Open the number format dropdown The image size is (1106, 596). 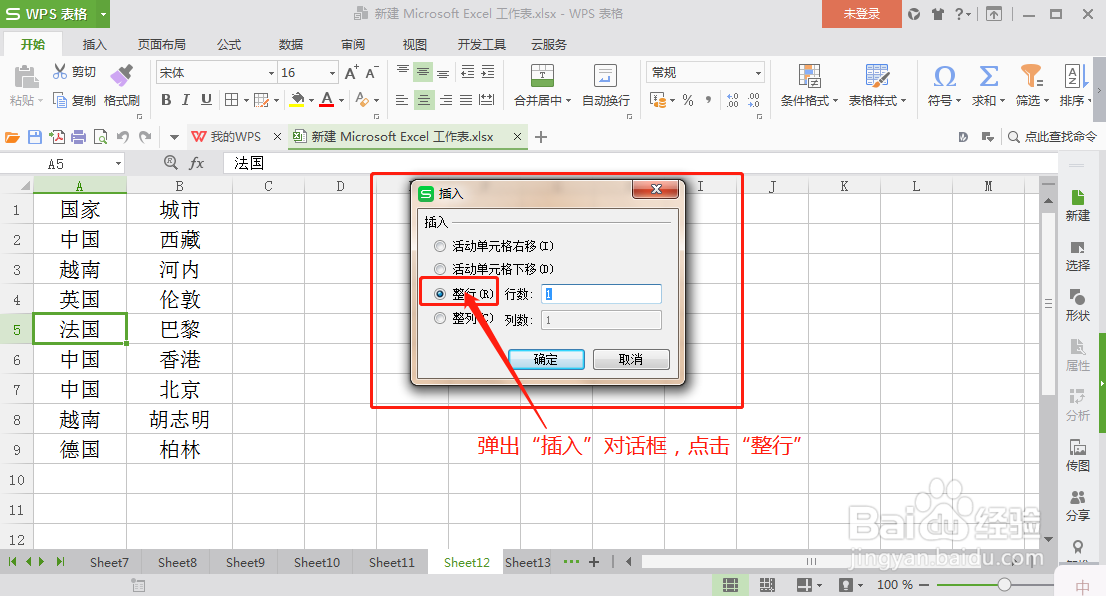(x=758, y=73)
